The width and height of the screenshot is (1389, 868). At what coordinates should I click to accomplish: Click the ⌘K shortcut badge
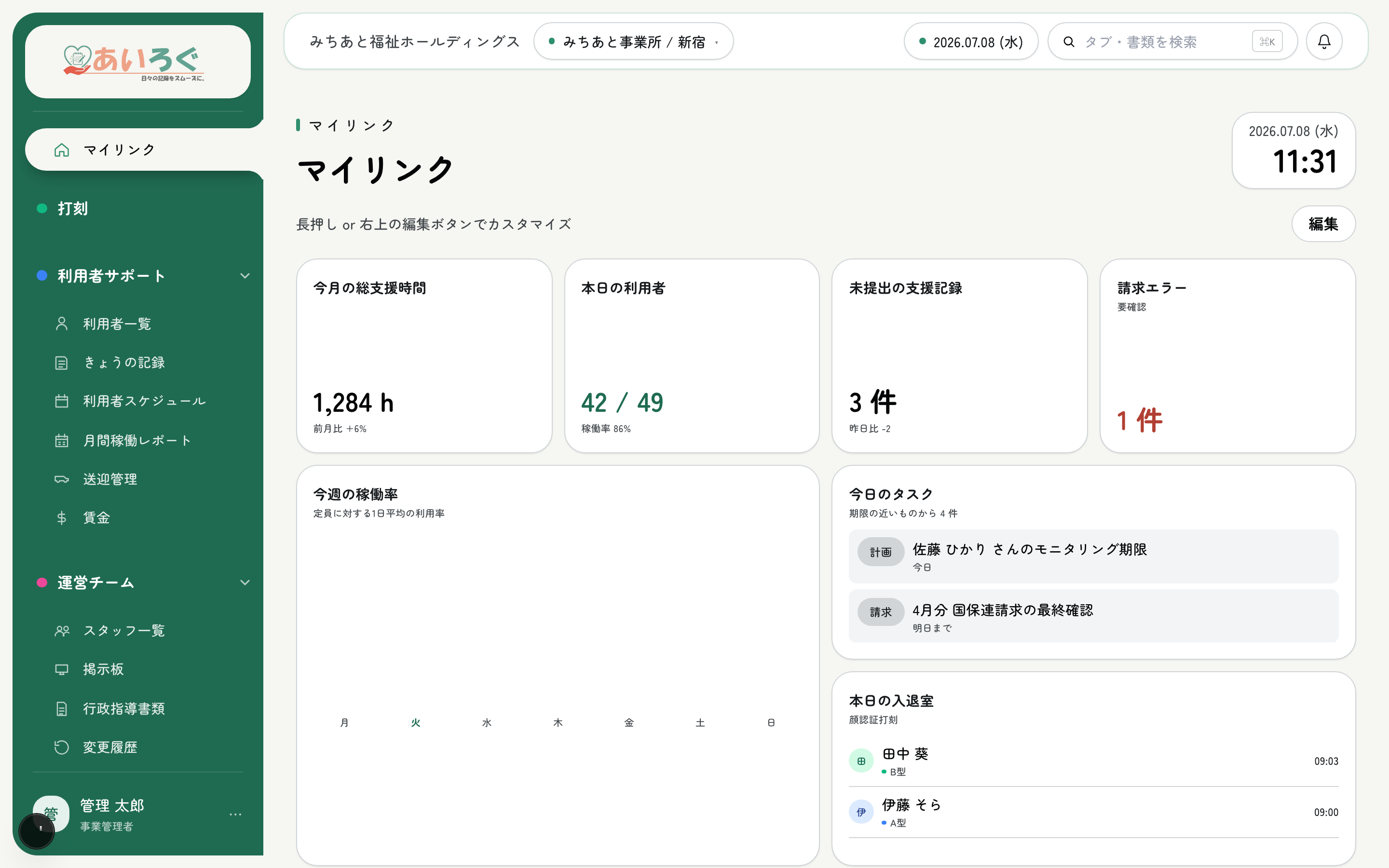pyautogui.click(x=1267, y=41)
